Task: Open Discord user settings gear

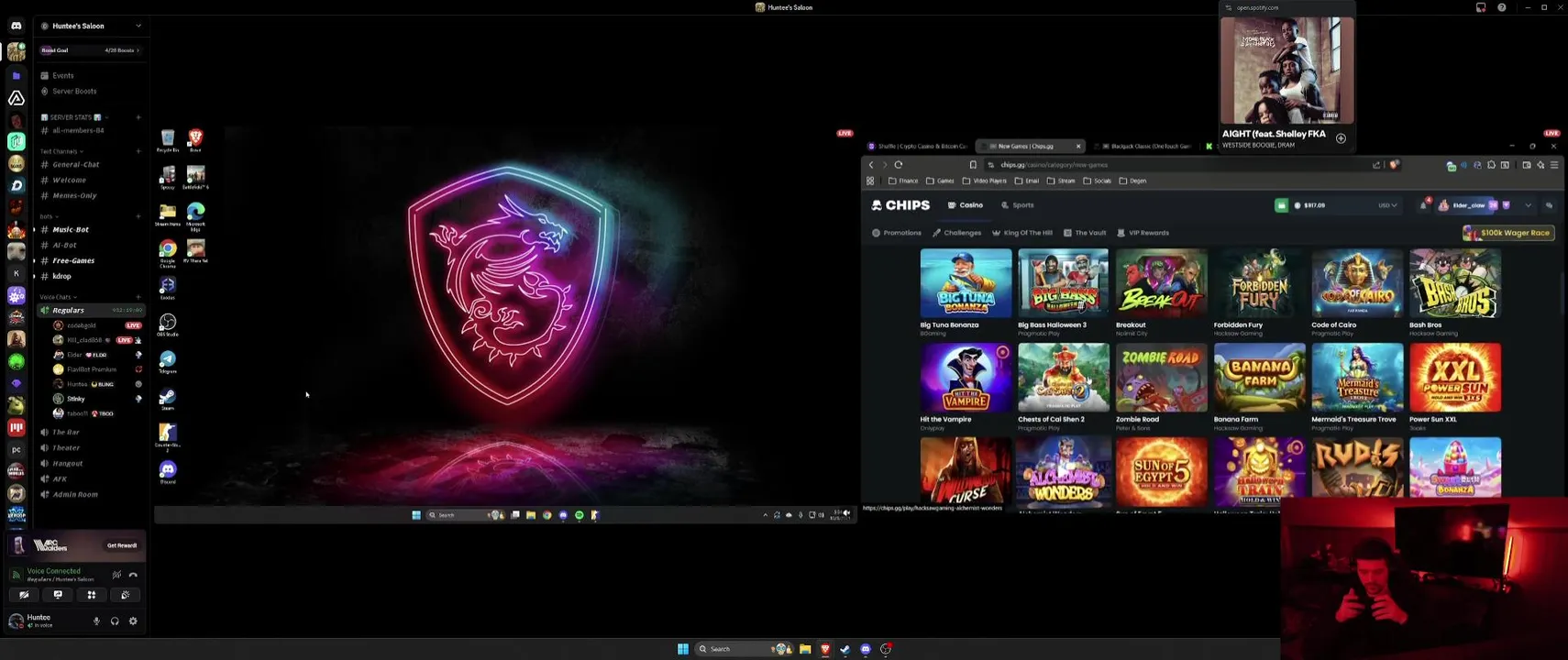Action: click(133, 621)
